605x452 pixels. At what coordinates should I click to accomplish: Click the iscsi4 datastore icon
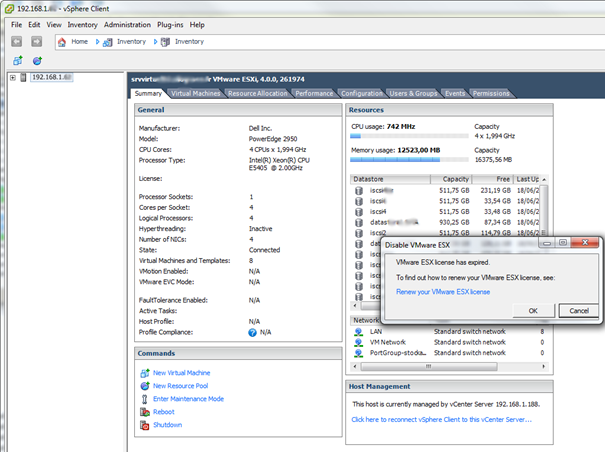point(359,212)
